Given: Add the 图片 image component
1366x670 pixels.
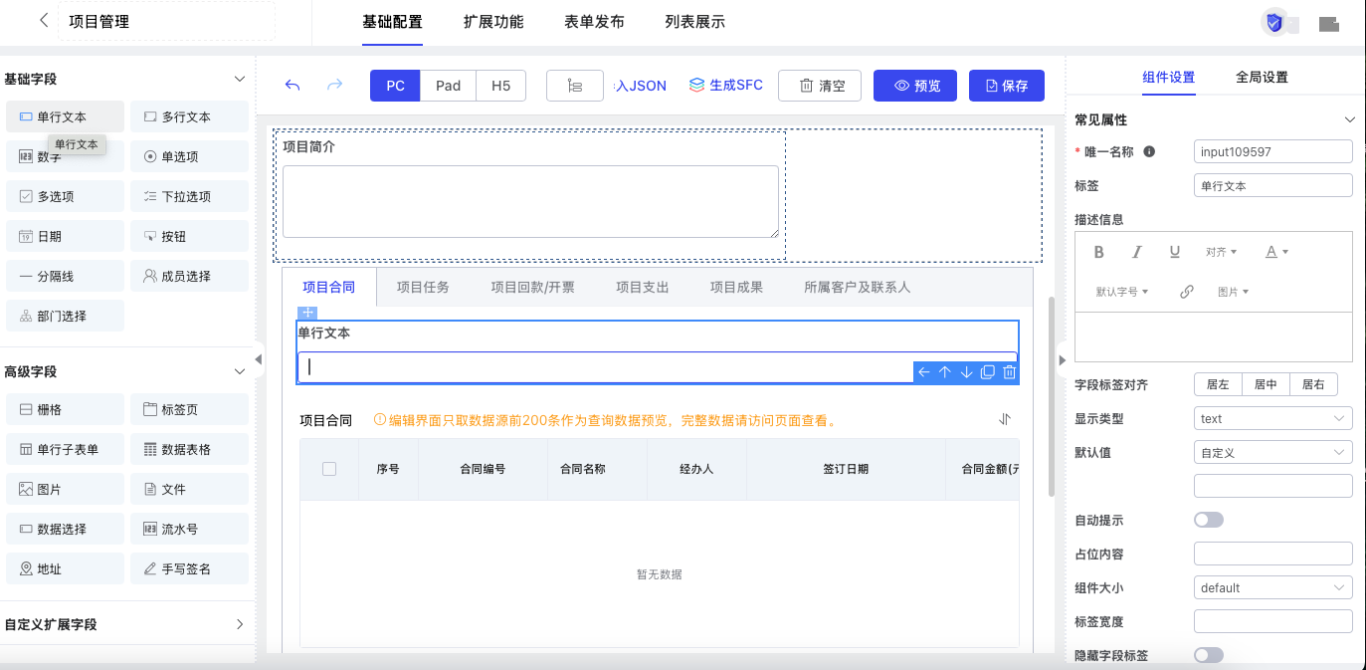Looking at the screenshot, I should click(x=65, y=489).
